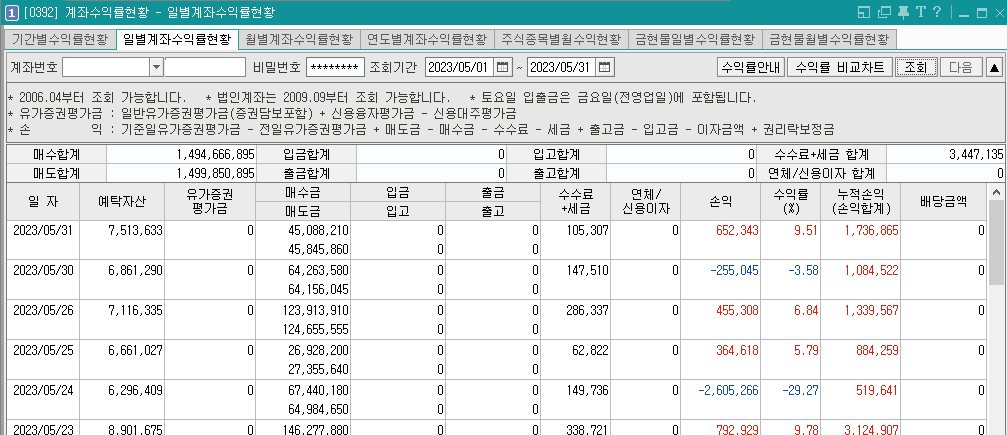Screen dimensions: 1007x435
Task: Open the start date calendar picker
Action: (503, 67)
